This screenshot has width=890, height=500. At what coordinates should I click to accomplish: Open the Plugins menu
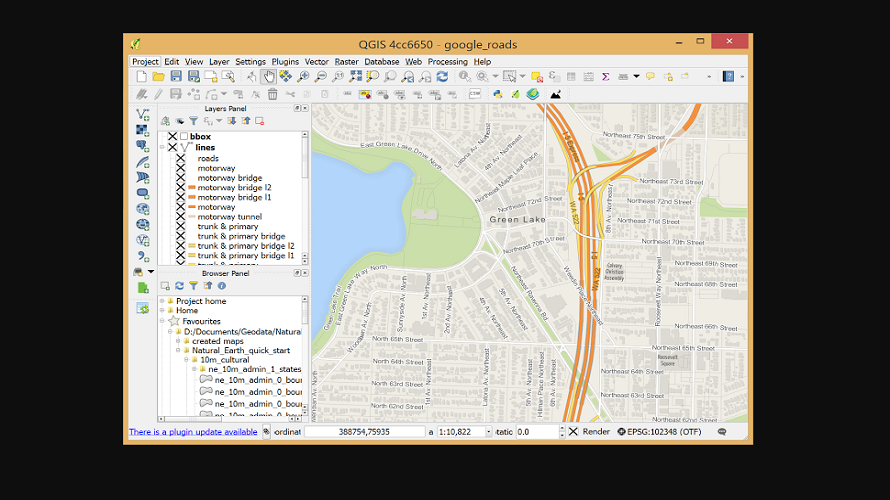point(285,61)
